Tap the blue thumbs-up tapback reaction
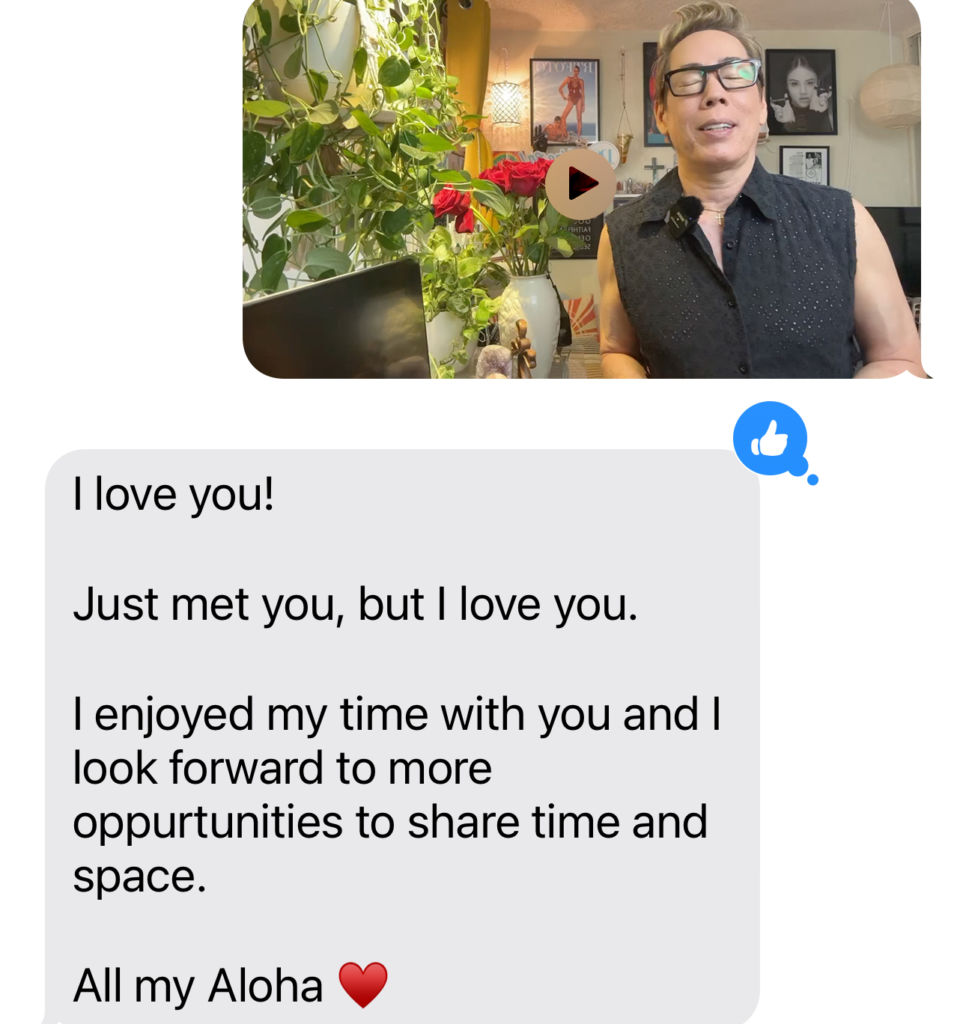The height and width of the screenshot is (1024, 966). 770,438
